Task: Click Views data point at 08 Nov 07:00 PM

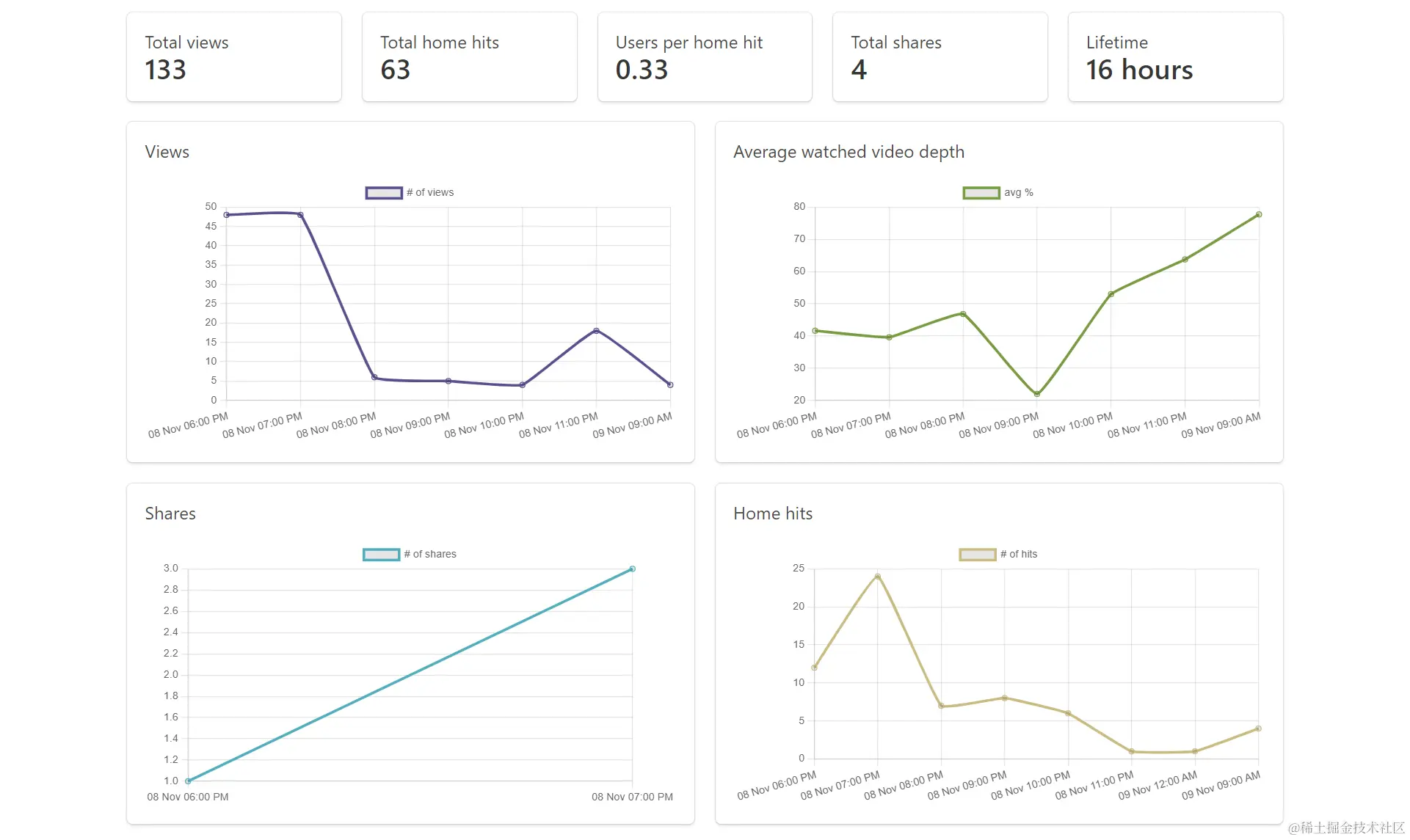Action: (300, 215)
